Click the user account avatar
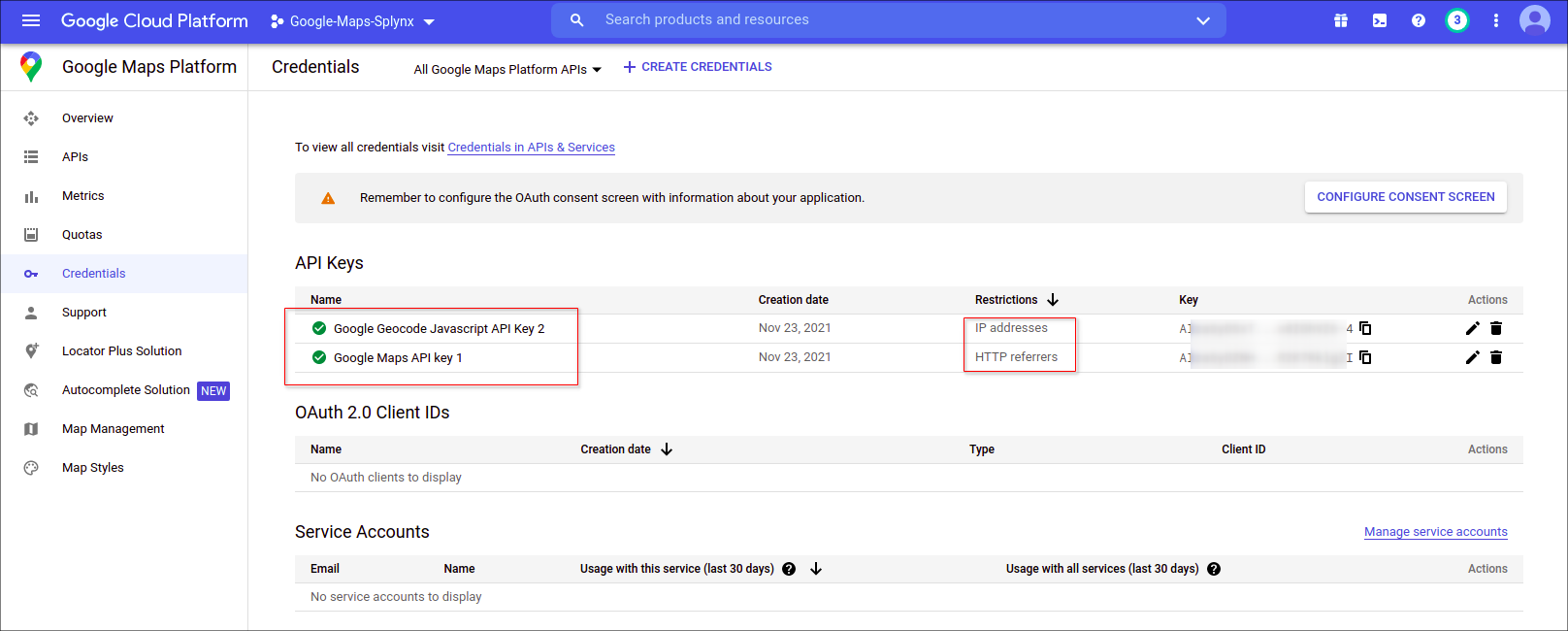 pos(1534,20)
